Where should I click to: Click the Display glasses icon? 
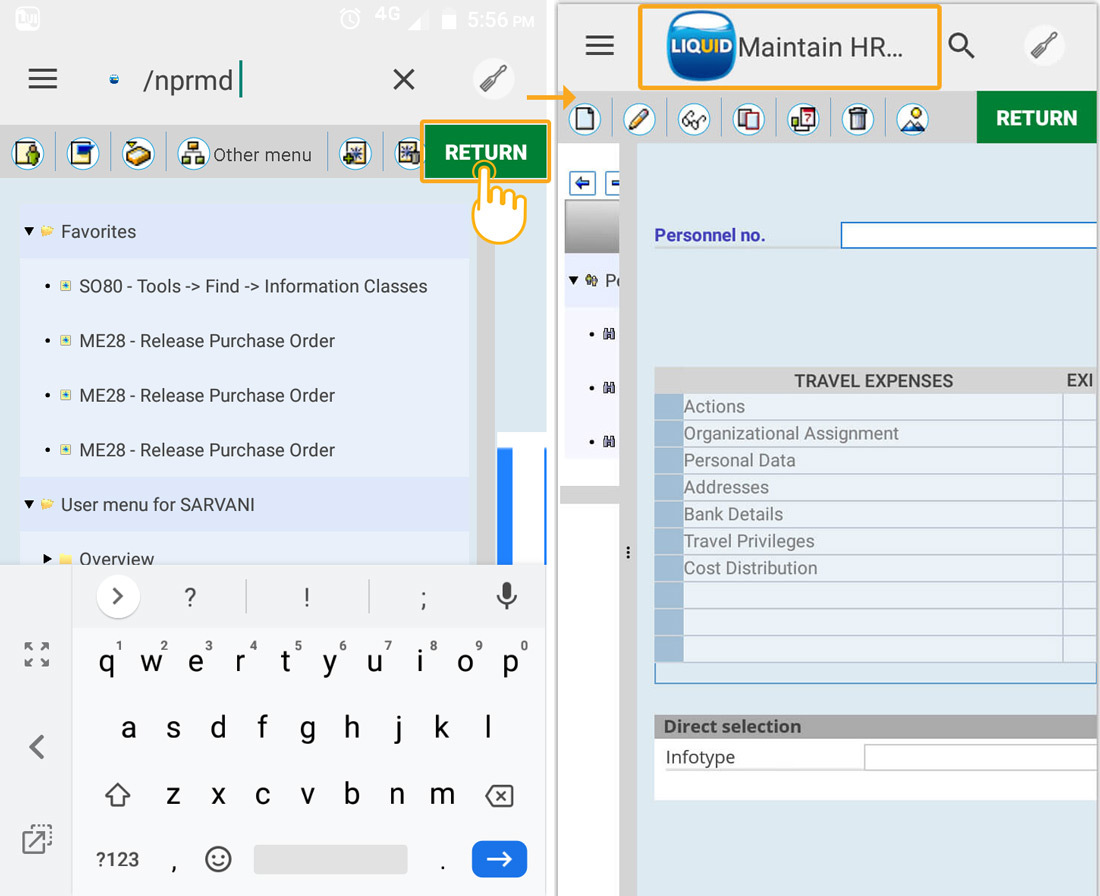pyautogui.click(x=693, y=120)
